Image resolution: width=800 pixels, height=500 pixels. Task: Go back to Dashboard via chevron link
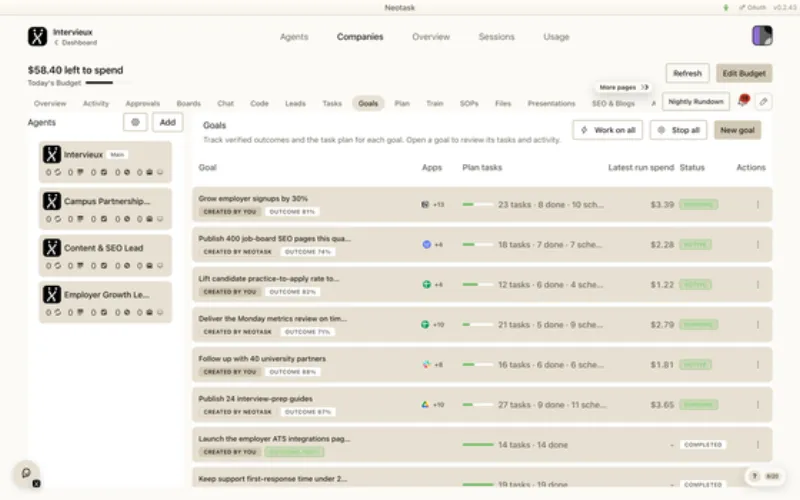(x=76, y=43)
